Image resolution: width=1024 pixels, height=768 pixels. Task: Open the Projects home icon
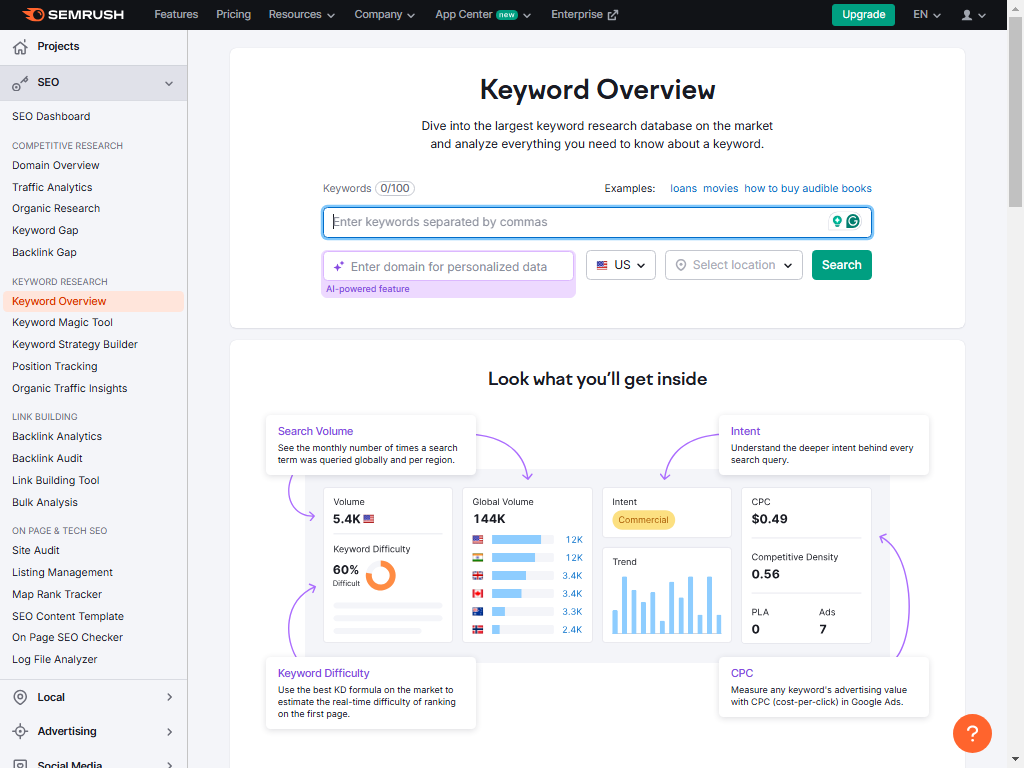point(20,46)
